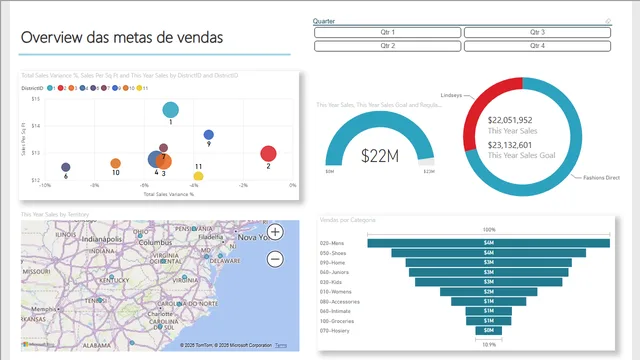Select DistrictID 2 red legend swatch
640x360 pixels.
click(60, 88)
